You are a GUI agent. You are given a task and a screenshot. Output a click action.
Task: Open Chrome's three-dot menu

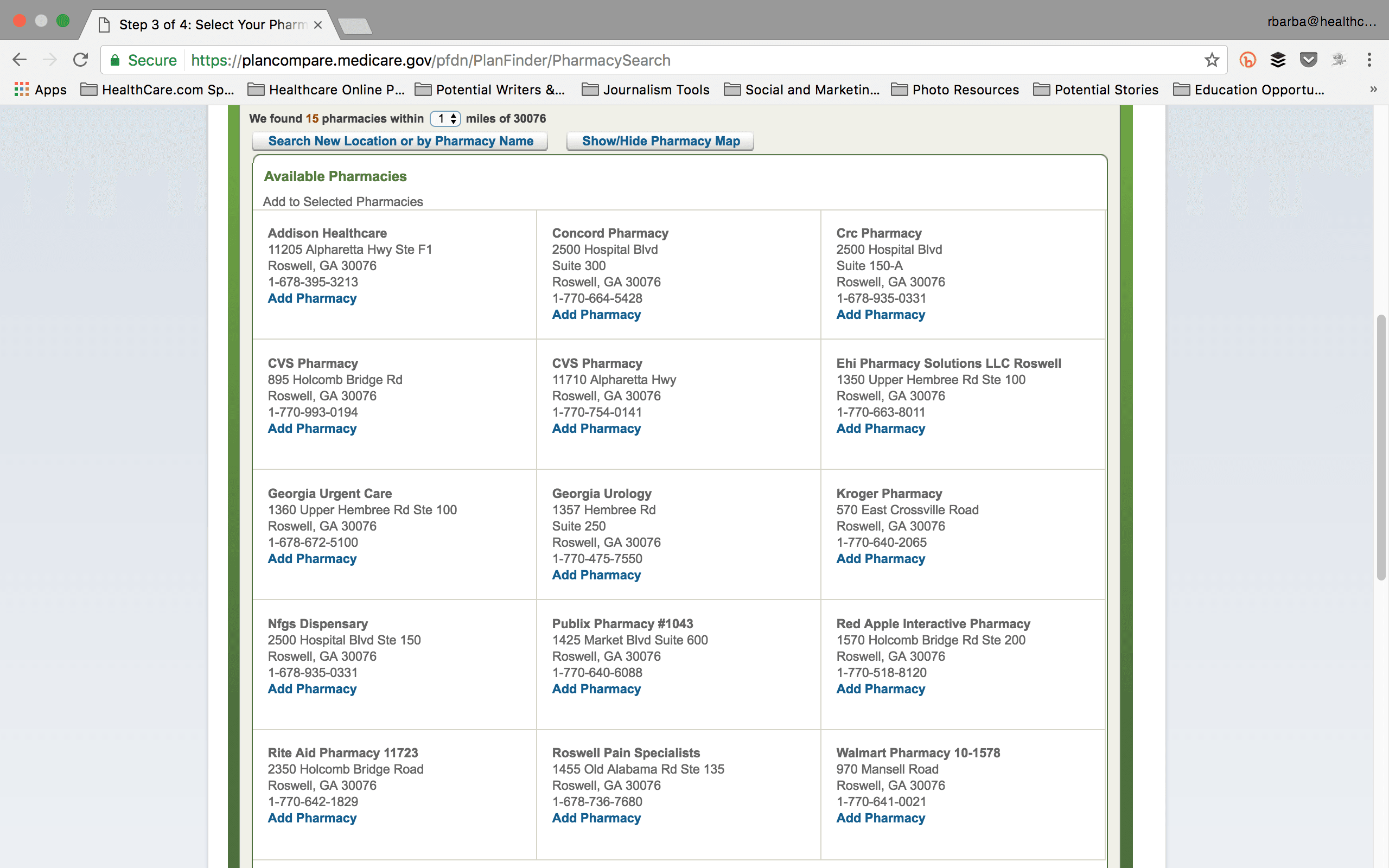point(1369,60)
